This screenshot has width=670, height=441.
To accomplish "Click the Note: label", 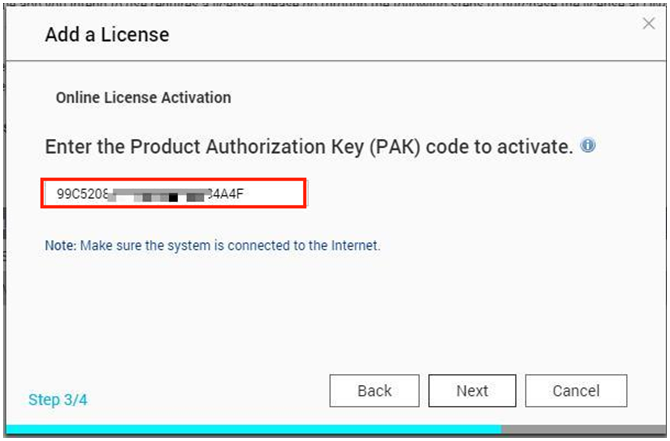I will tap(61, 246).
